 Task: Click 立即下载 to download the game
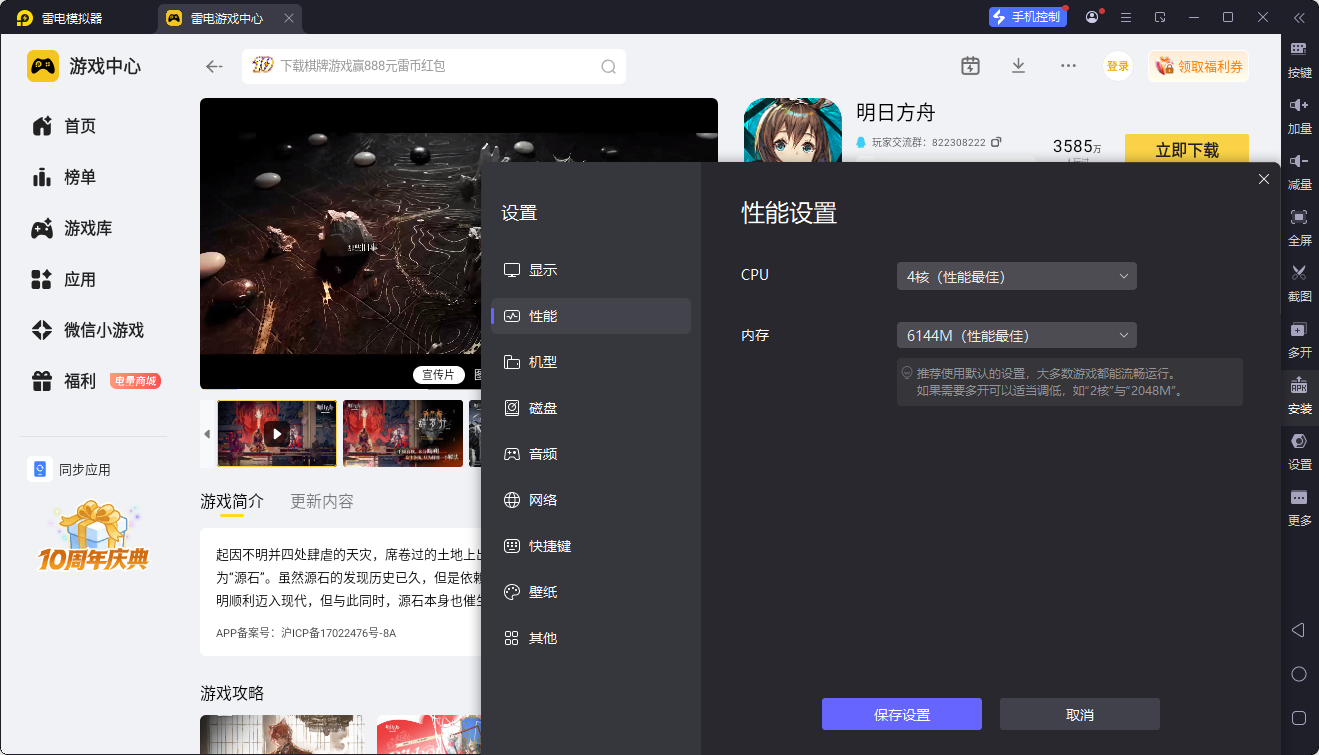[1187, 149]
